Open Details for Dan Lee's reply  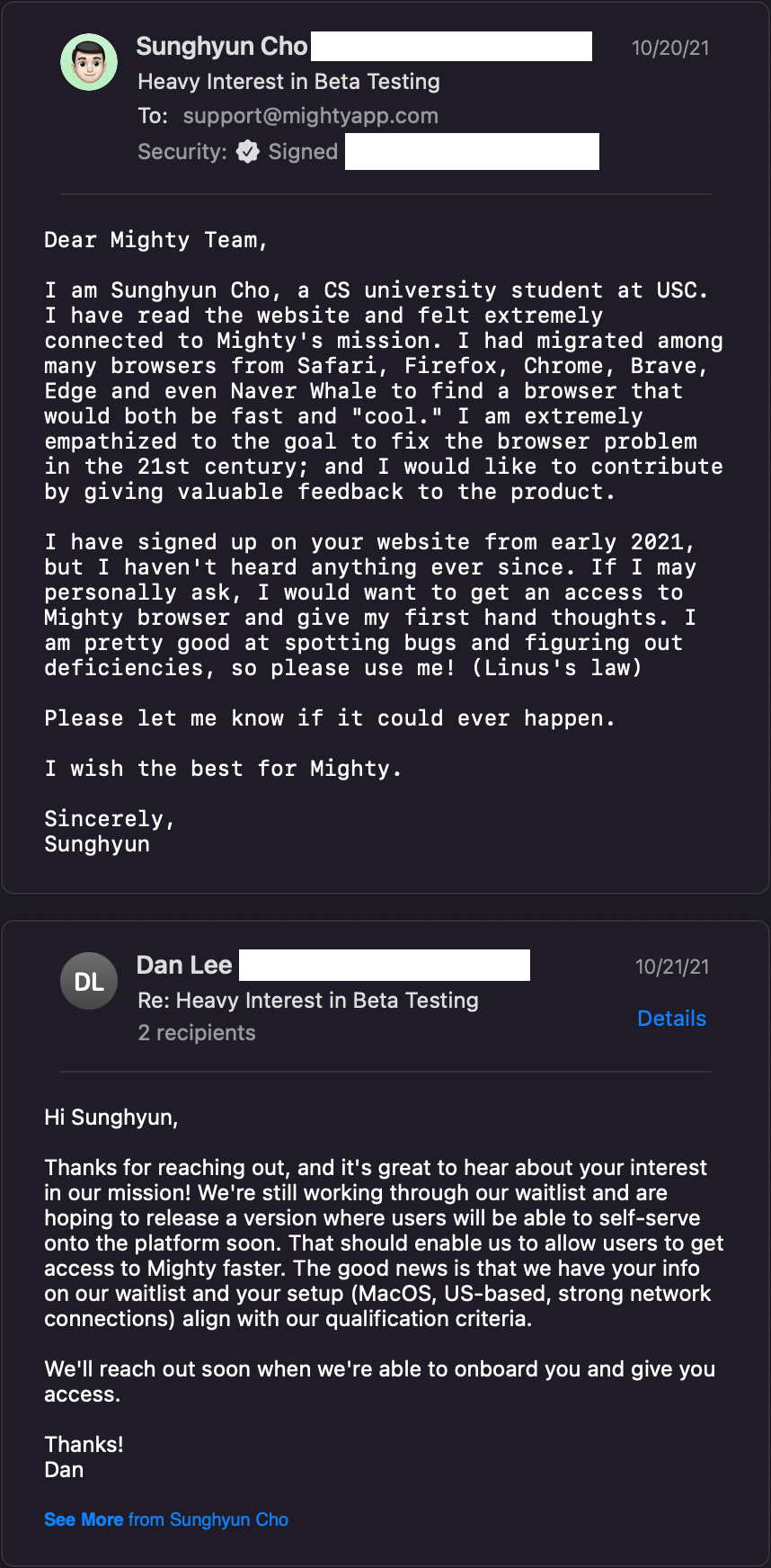(671, 1019)
